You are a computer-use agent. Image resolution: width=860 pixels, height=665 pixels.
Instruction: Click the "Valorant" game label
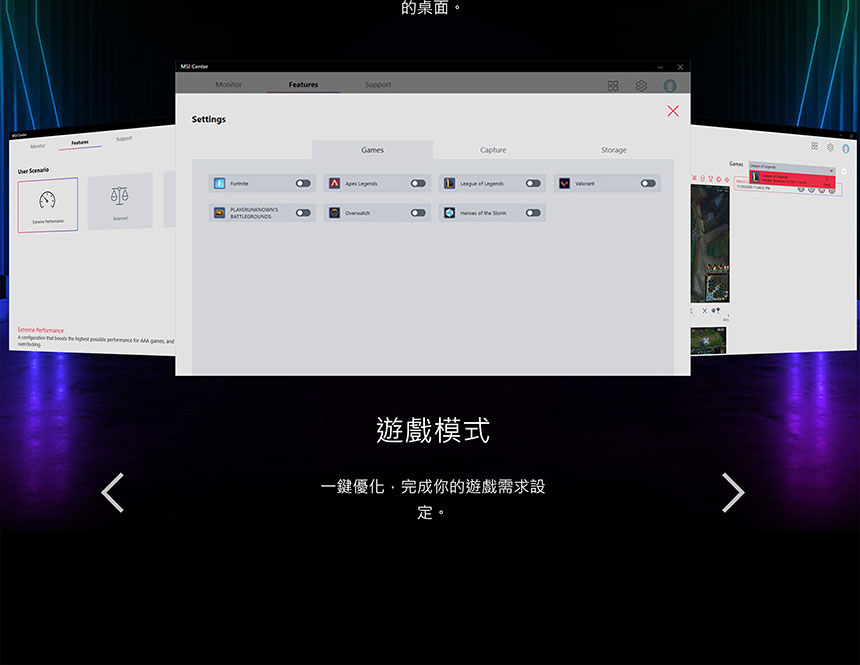click(x=585, y=184)
